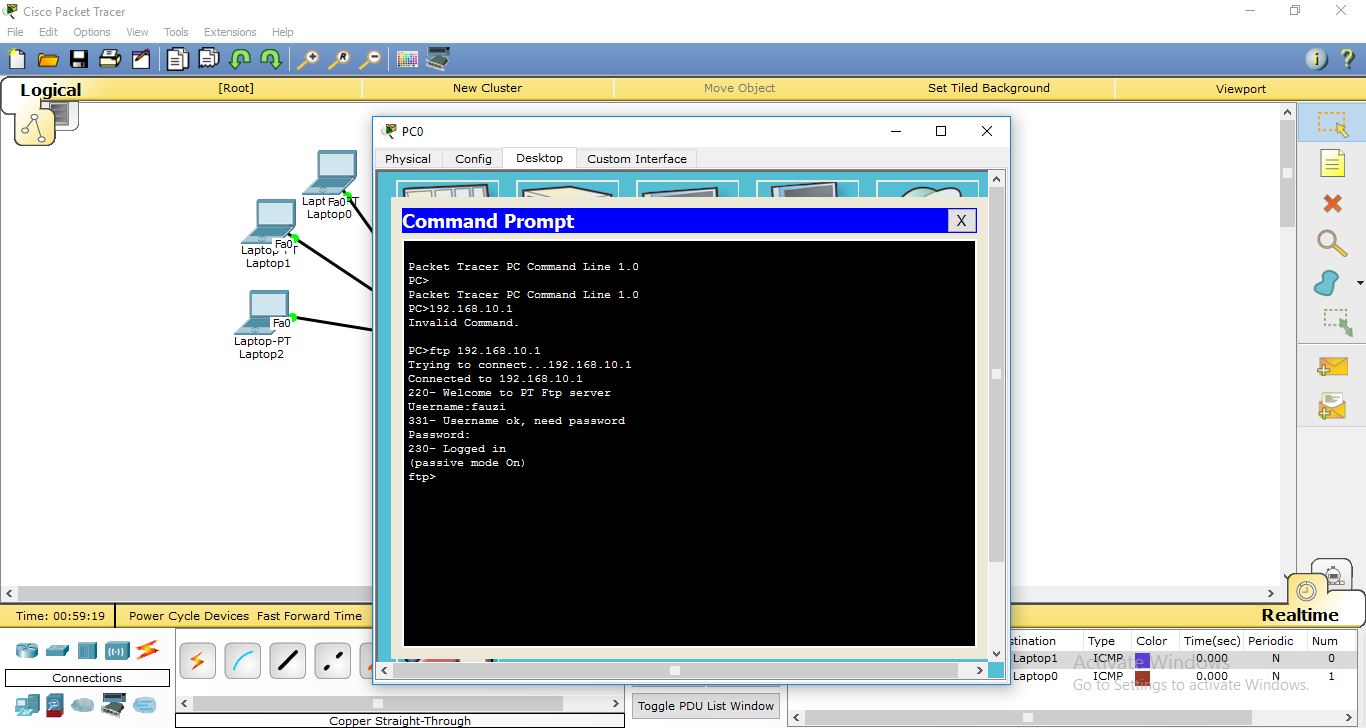Click the red color swatch for Laptop0

[x=1142, y=677]
